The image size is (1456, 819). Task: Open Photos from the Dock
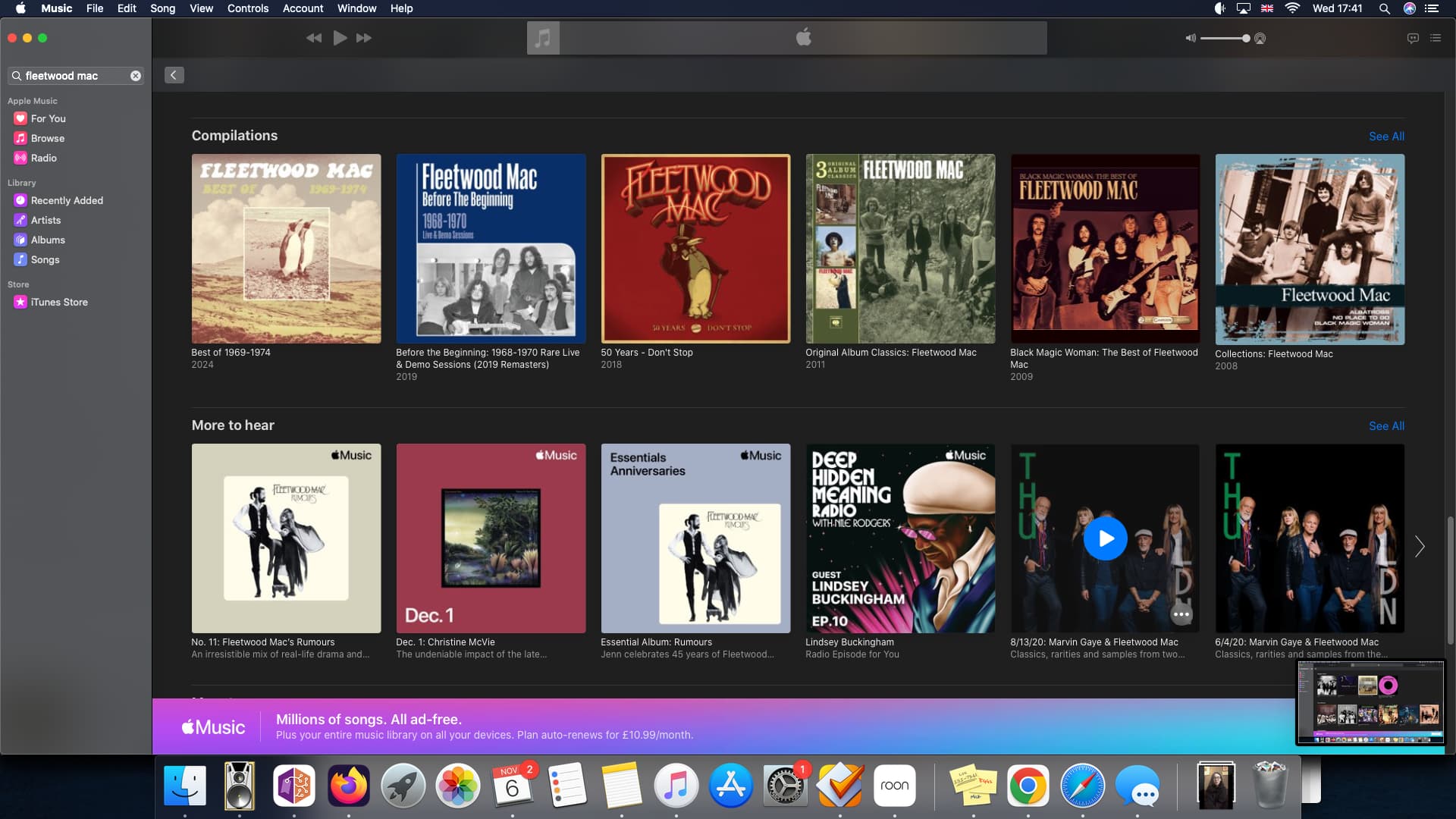(x=457, y=786)
